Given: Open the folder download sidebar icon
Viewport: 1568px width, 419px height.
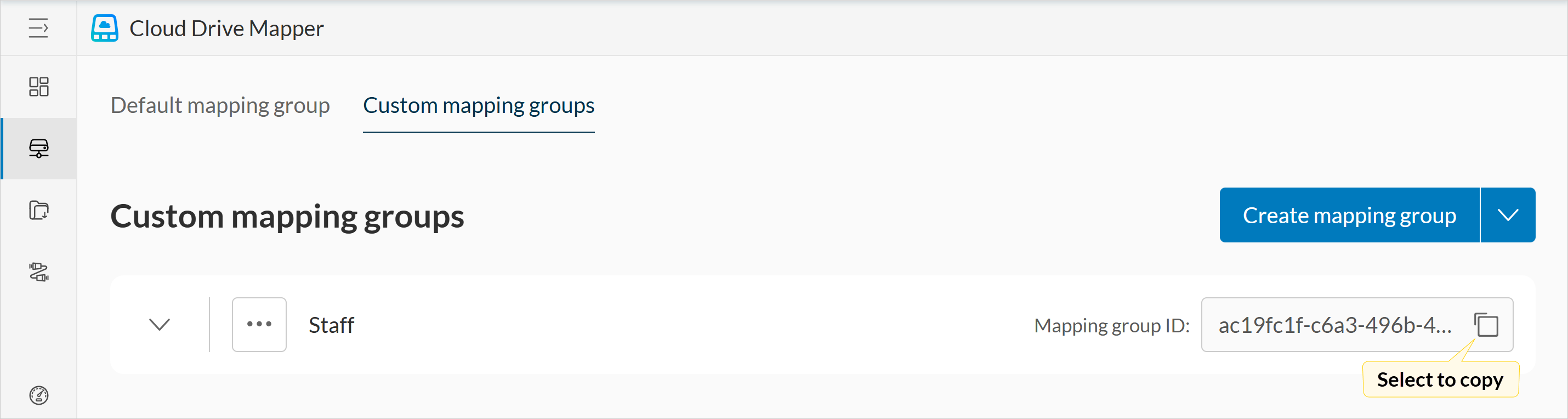Looking at the screenshot, I should 38,210.
